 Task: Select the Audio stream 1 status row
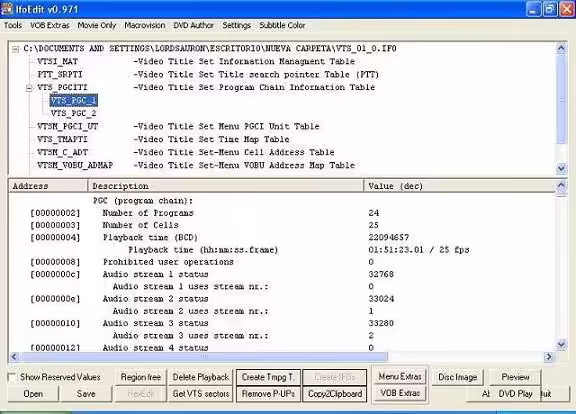click(282, 274)
